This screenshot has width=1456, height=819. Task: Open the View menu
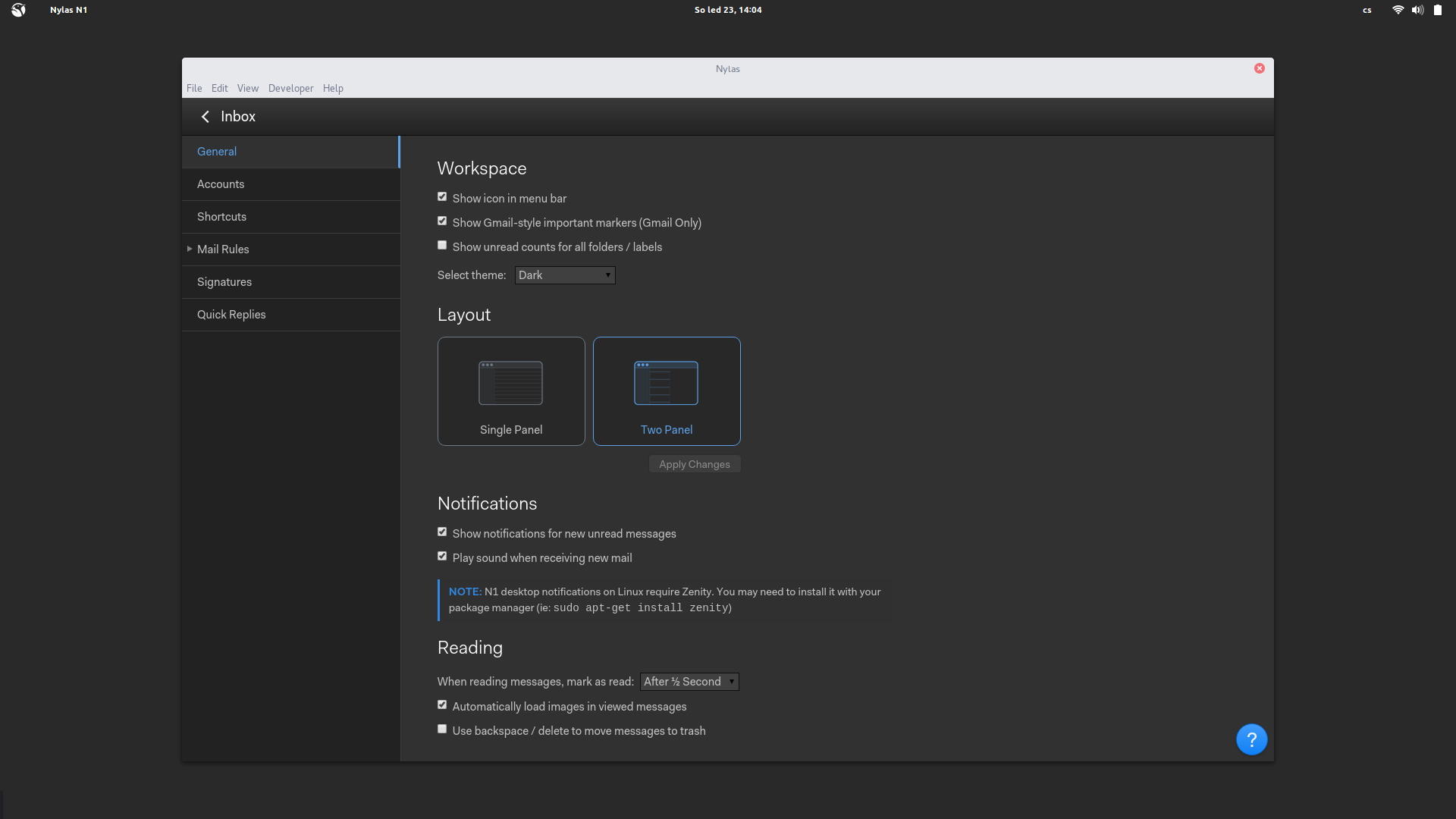(x=248, y=88)
